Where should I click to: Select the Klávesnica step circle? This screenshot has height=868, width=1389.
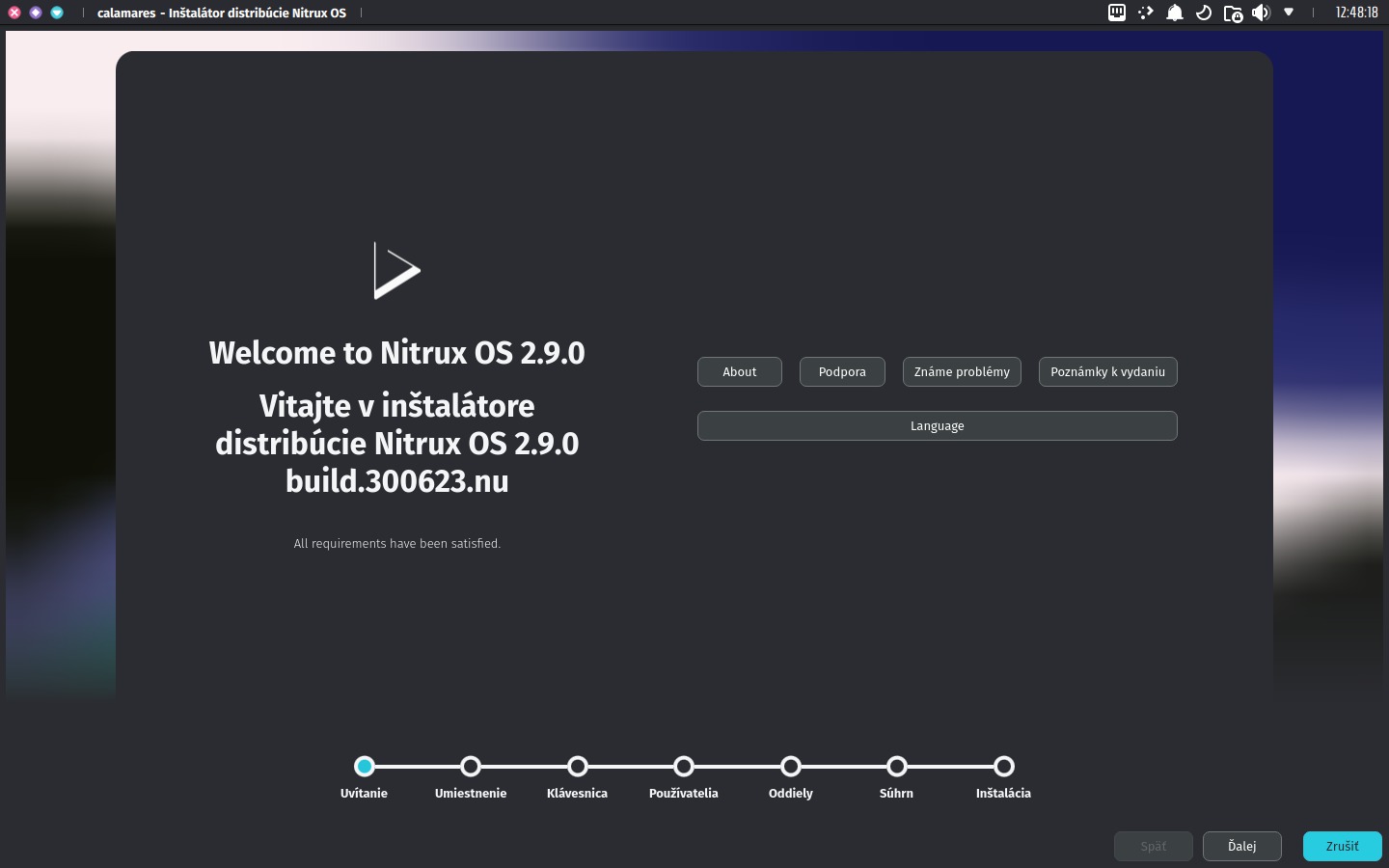(577, 766)
